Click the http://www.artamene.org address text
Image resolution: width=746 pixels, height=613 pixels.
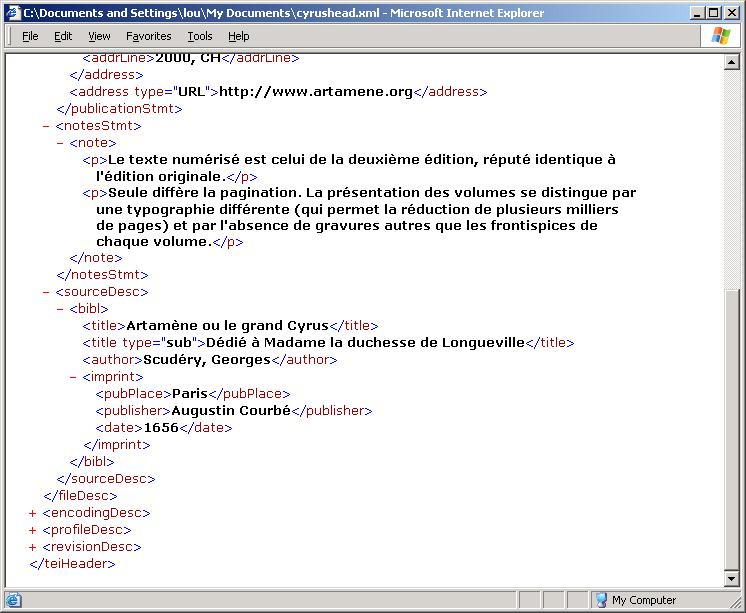[316, 92]
